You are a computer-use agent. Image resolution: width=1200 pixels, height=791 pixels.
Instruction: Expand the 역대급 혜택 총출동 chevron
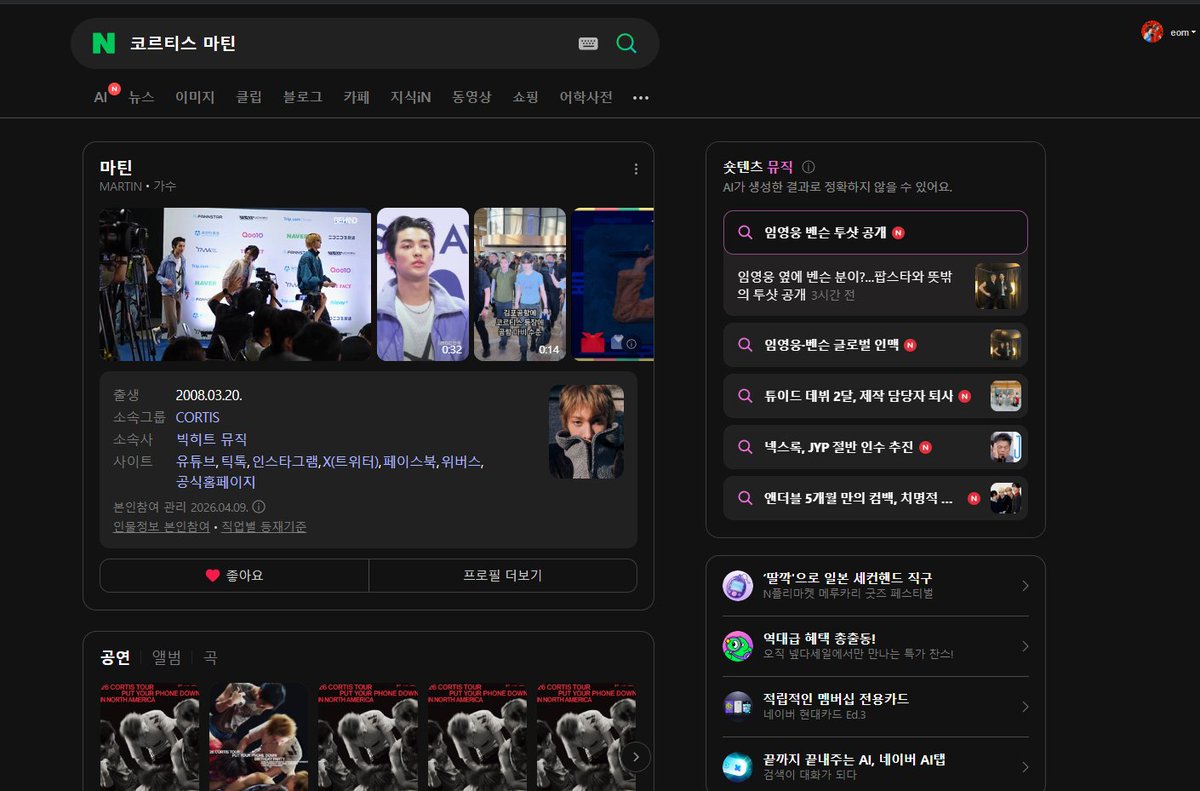pos(1025,646)
